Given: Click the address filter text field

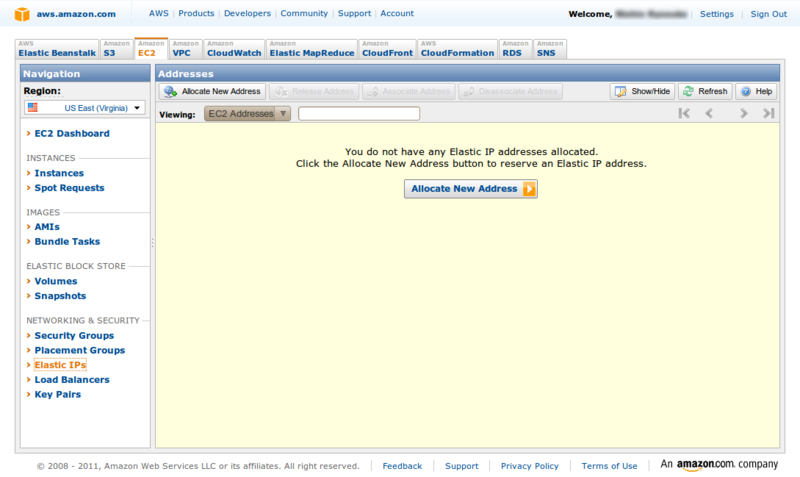Looking at the screenshot, I should click(359, 114).
